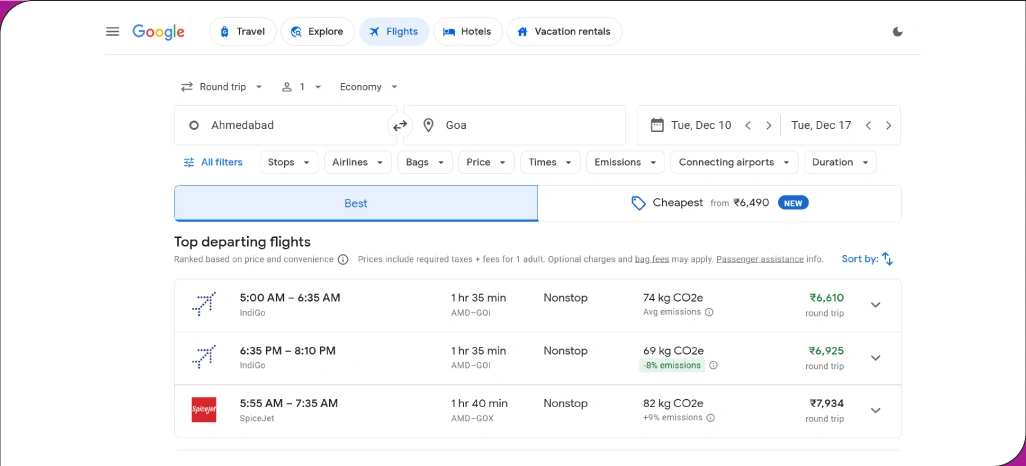Screen dimensions: 1026x466
Task: Expand the 5:00 AM IndiGo flight details
Action: [876, 305]
